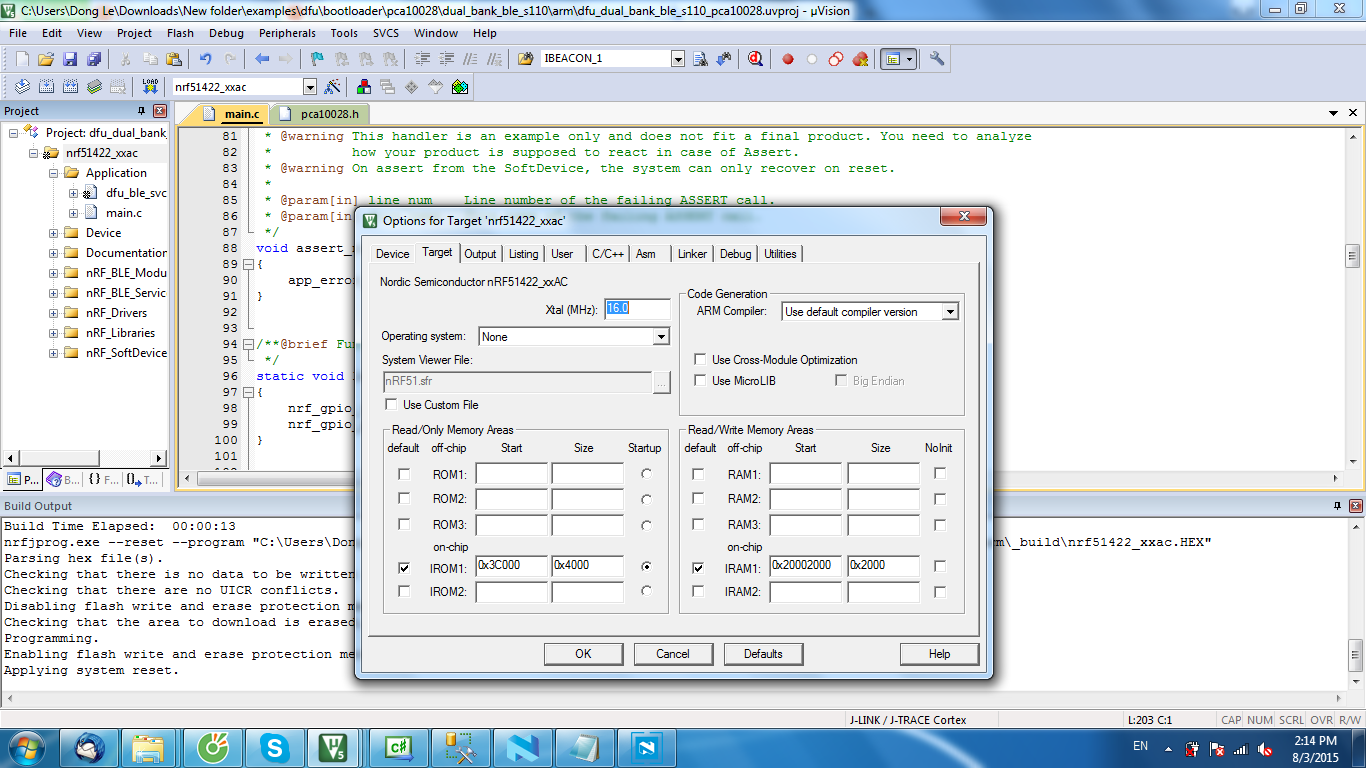Switch to the Linker tab
The image size is (1366, 768).
click(x=692, y=254)
